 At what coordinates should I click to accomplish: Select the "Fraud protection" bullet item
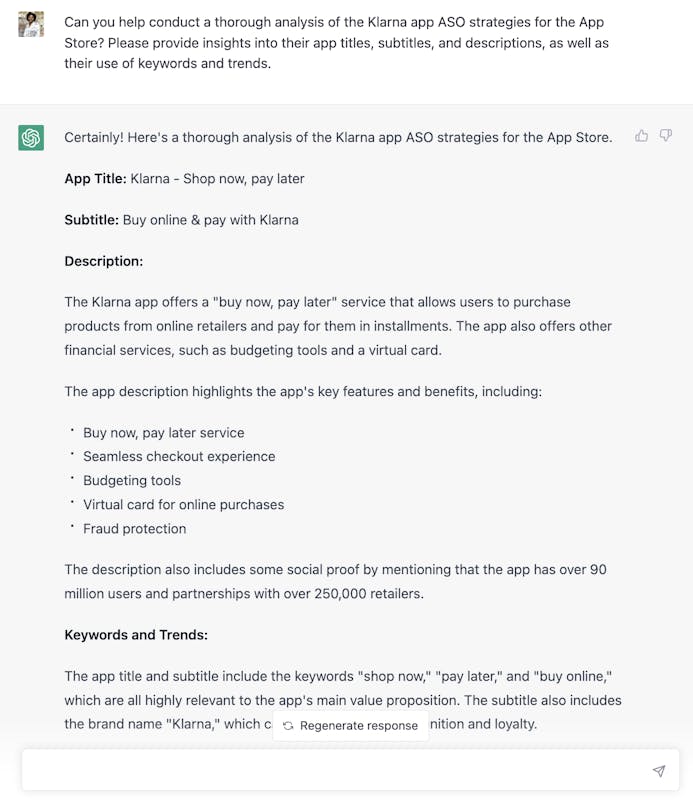coord(135,528)
